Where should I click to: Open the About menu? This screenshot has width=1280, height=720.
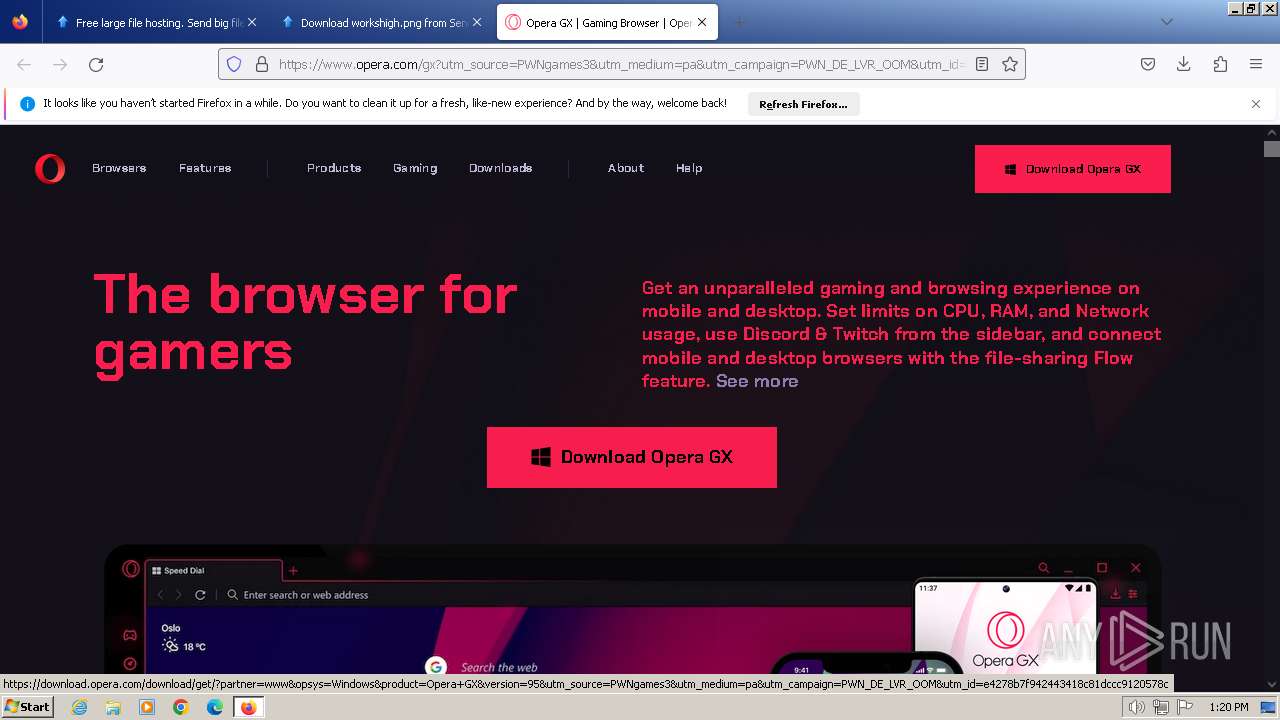click(626, 168)
